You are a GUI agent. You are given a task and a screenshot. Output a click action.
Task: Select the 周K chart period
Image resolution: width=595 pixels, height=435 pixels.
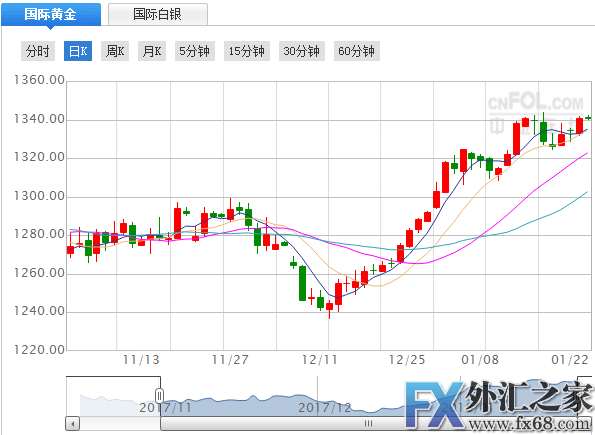[115, 51]
